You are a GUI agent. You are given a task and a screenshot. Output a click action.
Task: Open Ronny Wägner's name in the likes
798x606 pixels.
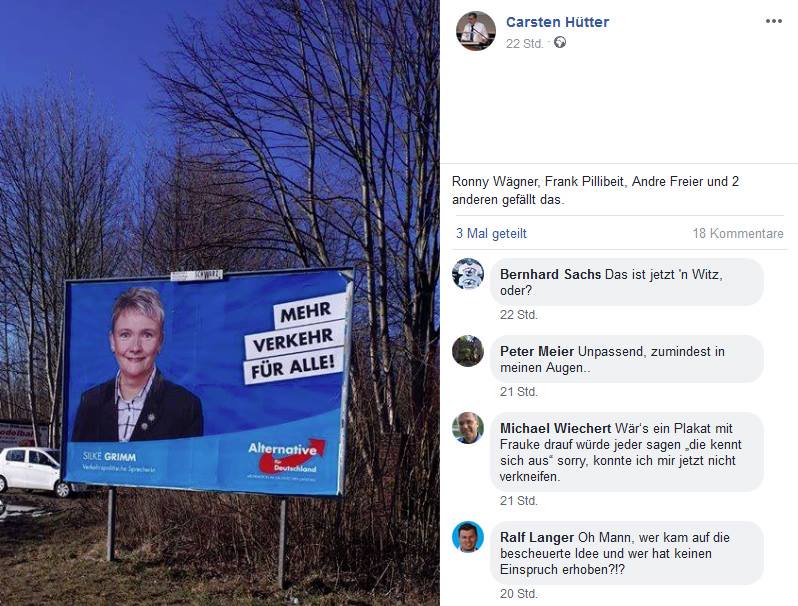(495, 182)
